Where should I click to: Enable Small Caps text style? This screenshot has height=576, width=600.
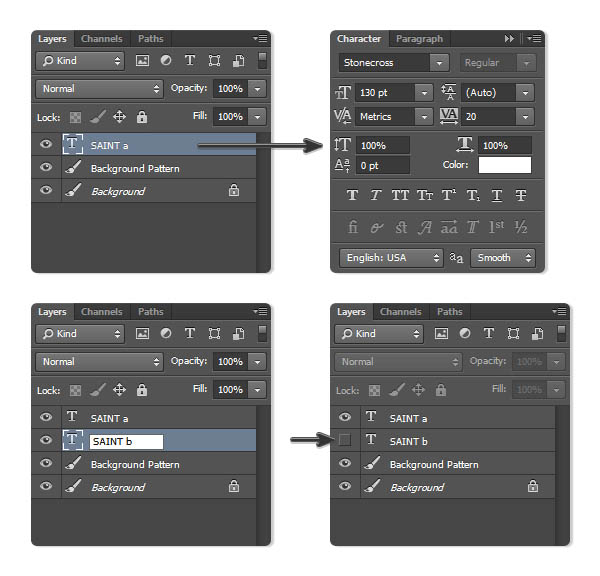(424, 196)
